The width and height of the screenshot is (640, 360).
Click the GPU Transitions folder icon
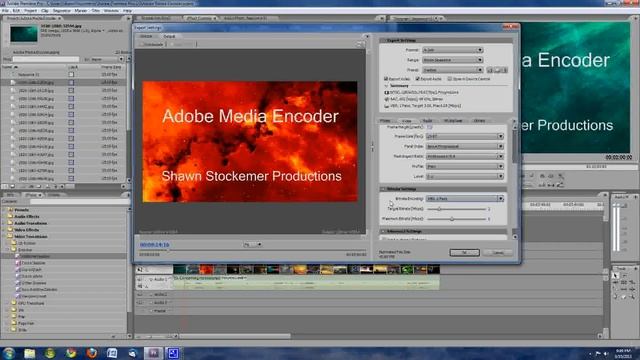click(14, 303)
